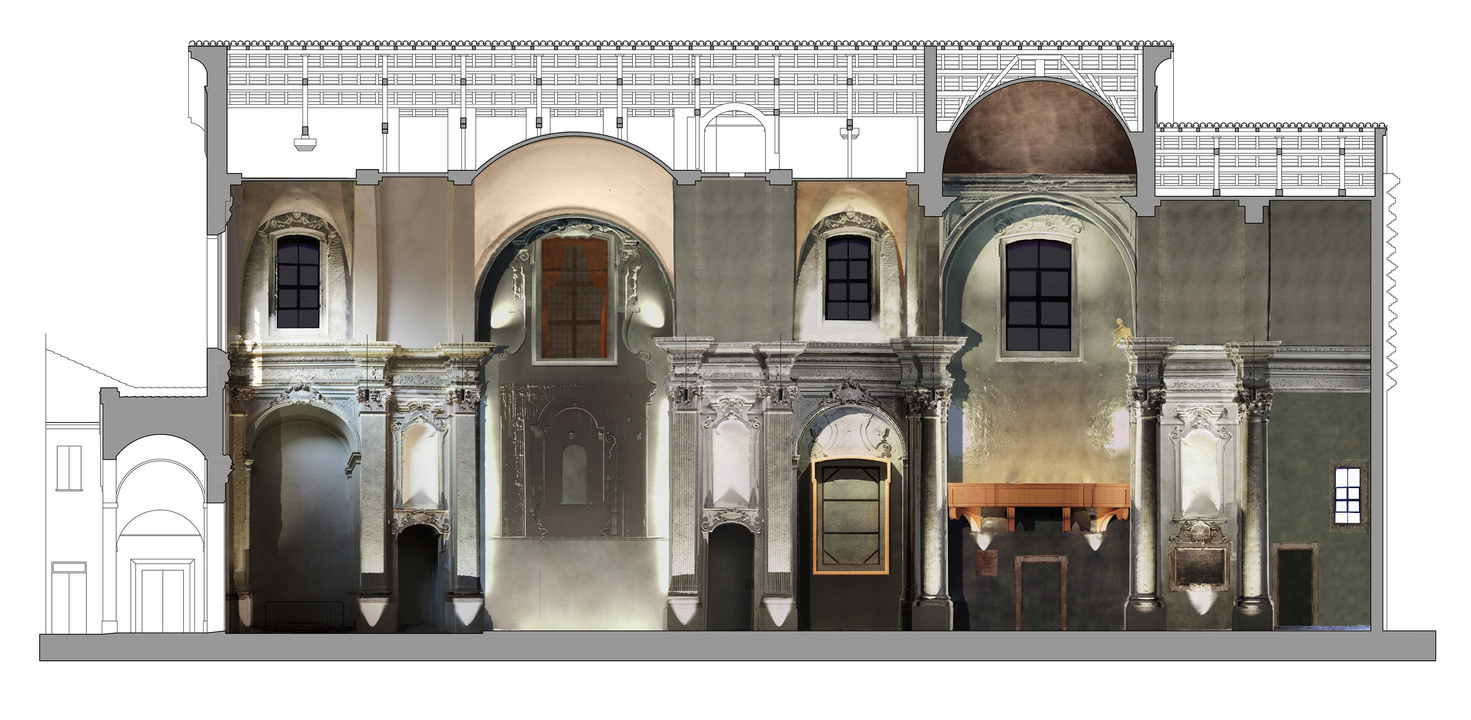Select the dark doorway at far right wall

(x=1296, y=585)
